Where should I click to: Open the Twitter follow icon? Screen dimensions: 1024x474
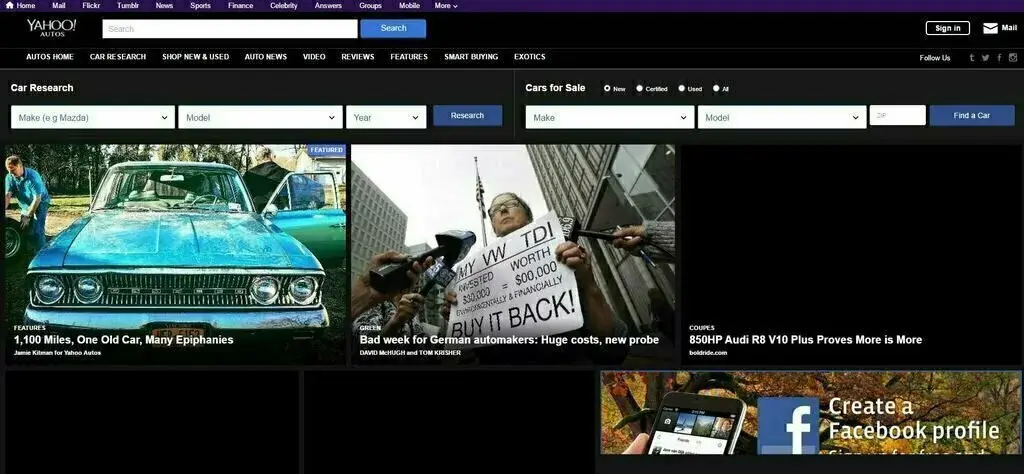[x=985, y=57]
